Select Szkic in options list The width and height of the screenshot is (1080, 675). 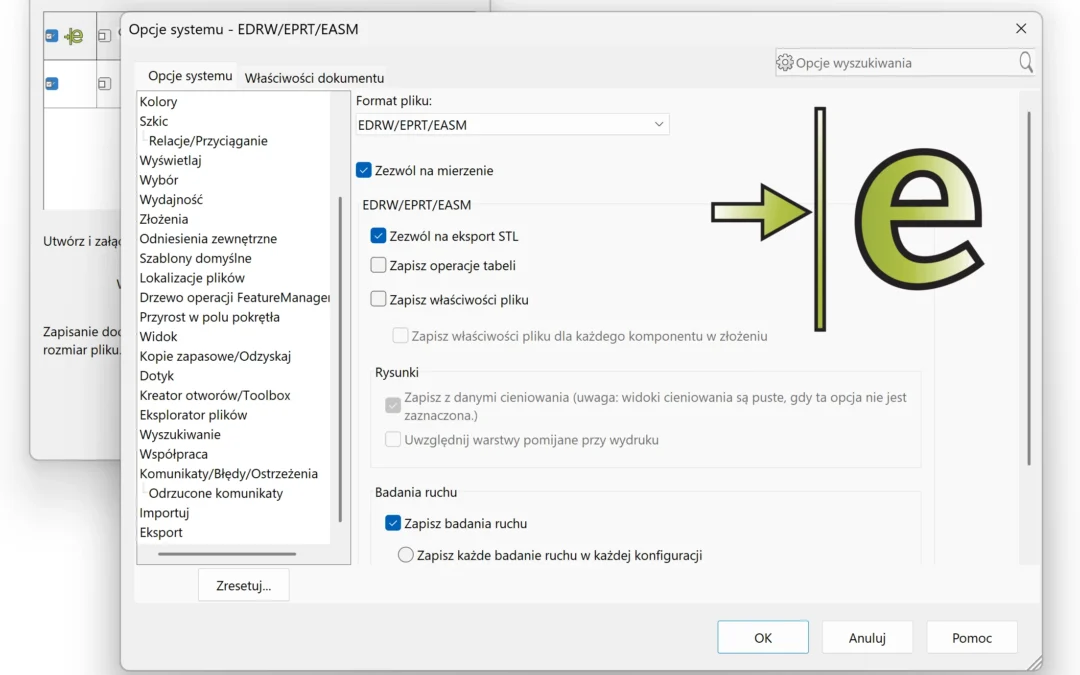point(154,121)
